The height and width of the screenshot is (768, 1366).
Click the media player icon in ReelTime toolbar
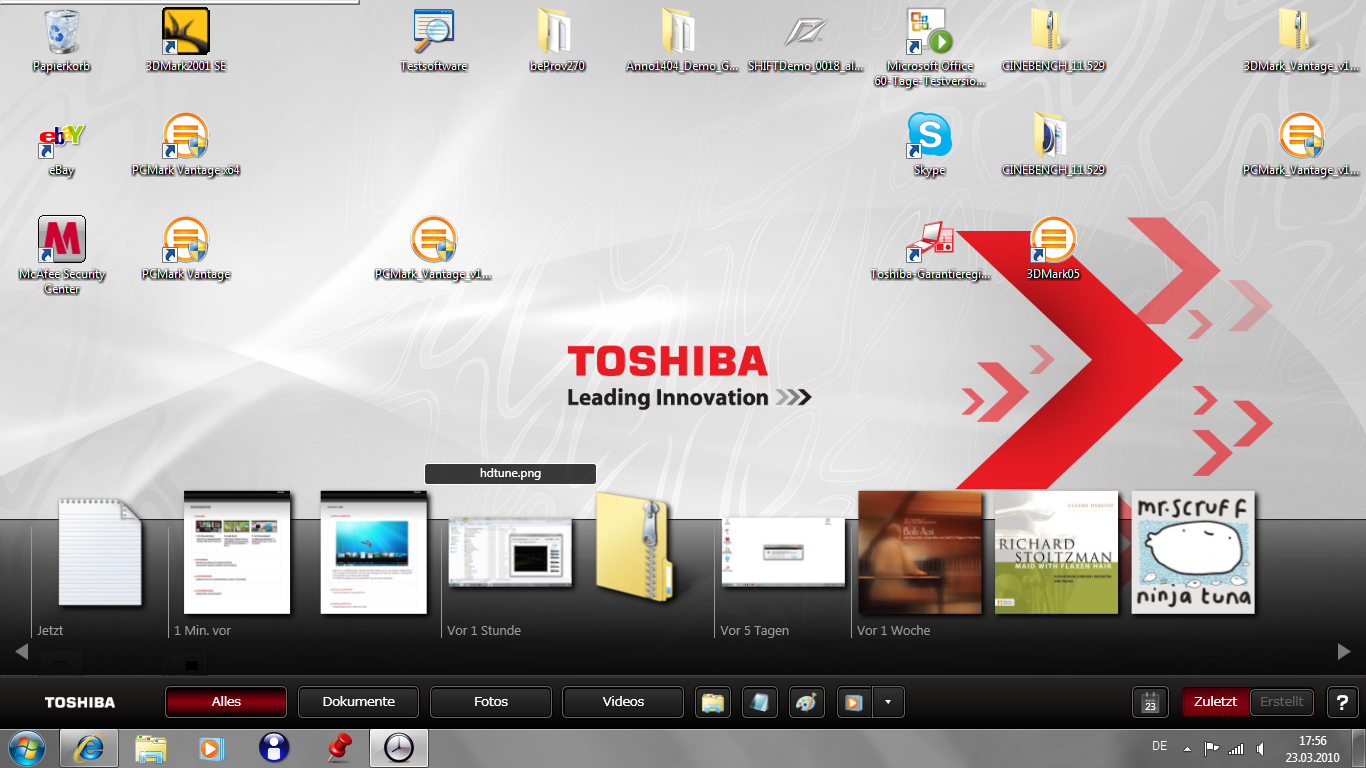pyautogui.click(x=854, y=702)
